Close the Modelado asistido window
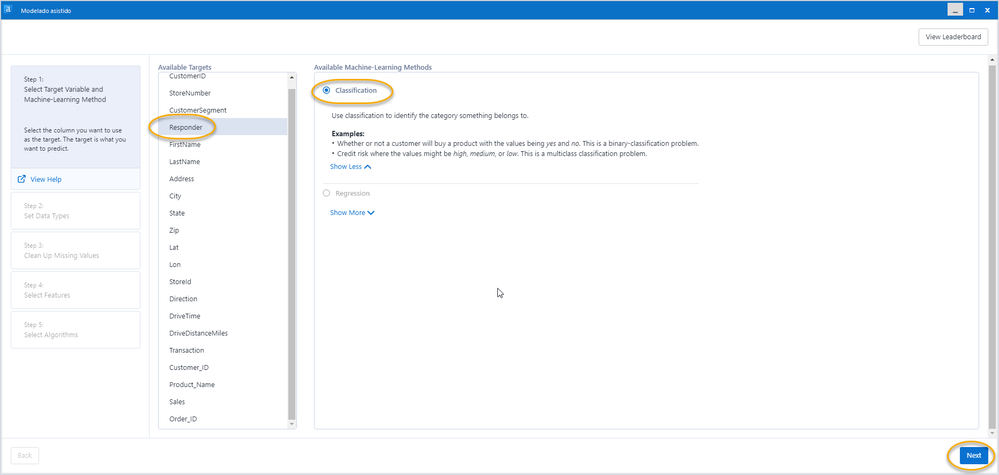The width and height of the screenshot is (999, 475). 989,10
